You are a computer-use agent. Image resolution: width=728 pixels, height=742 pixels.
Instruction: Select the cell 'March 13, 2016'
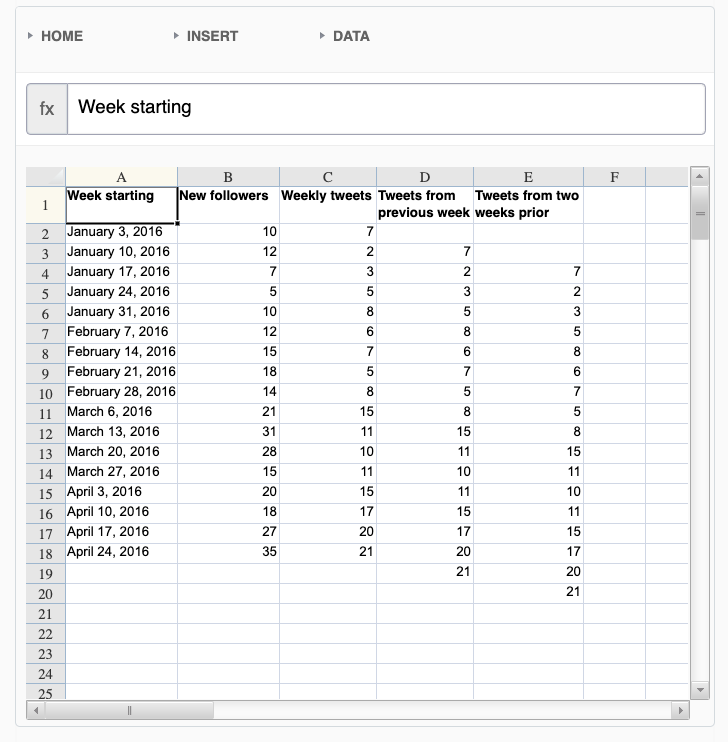[122, 433]
